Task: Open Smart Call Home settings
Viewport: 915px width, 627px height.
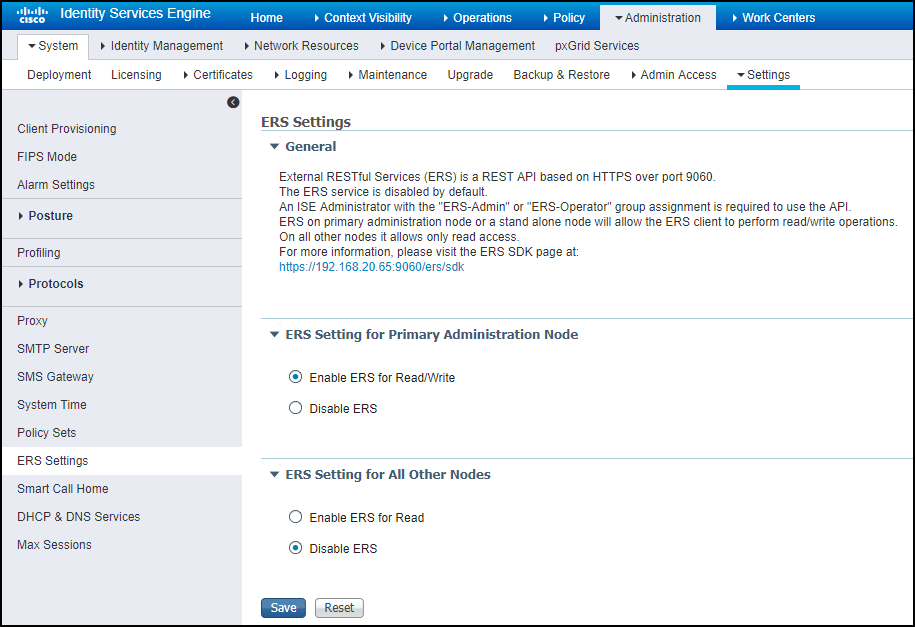Action: click(x=62, y=489)
